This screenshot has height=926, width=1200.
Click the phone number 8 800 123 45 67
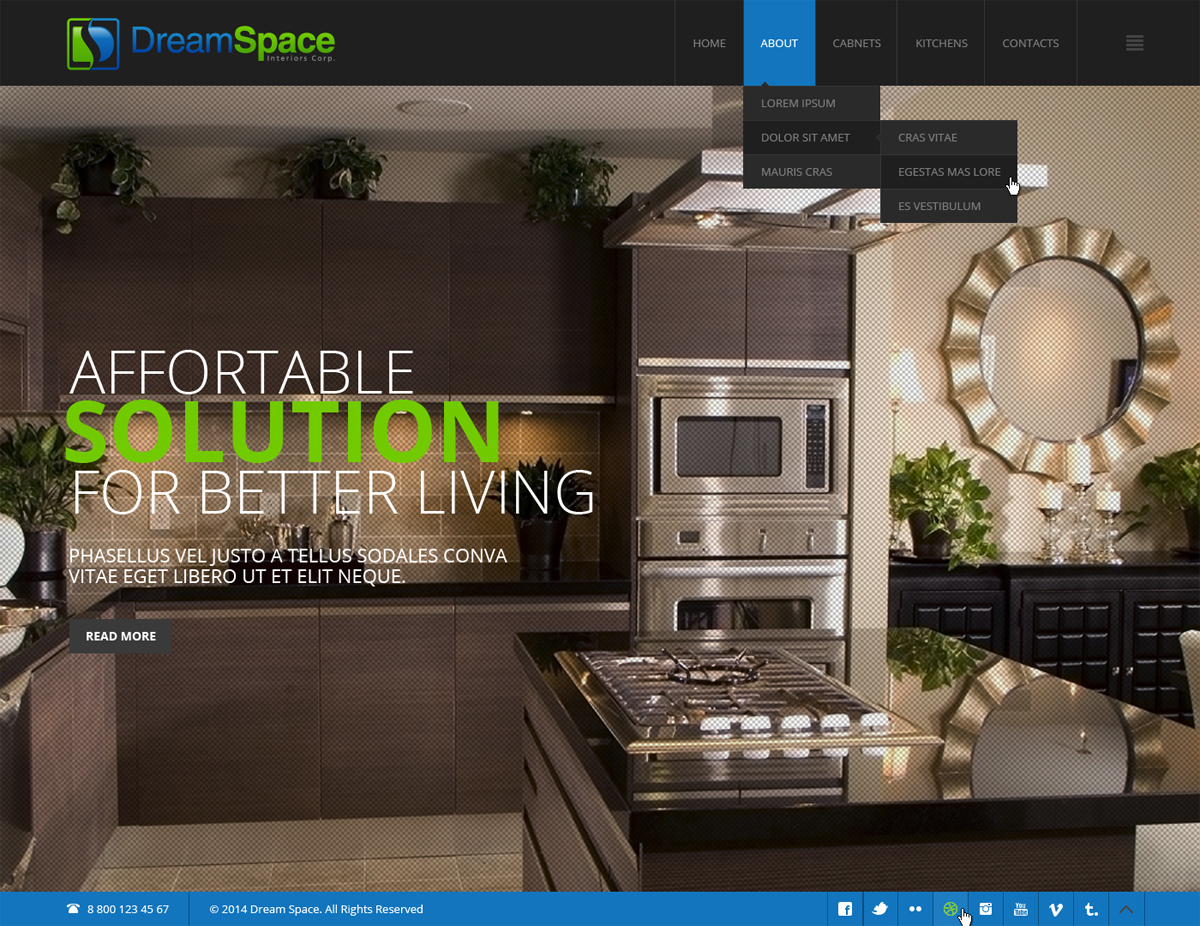(127, 909)
